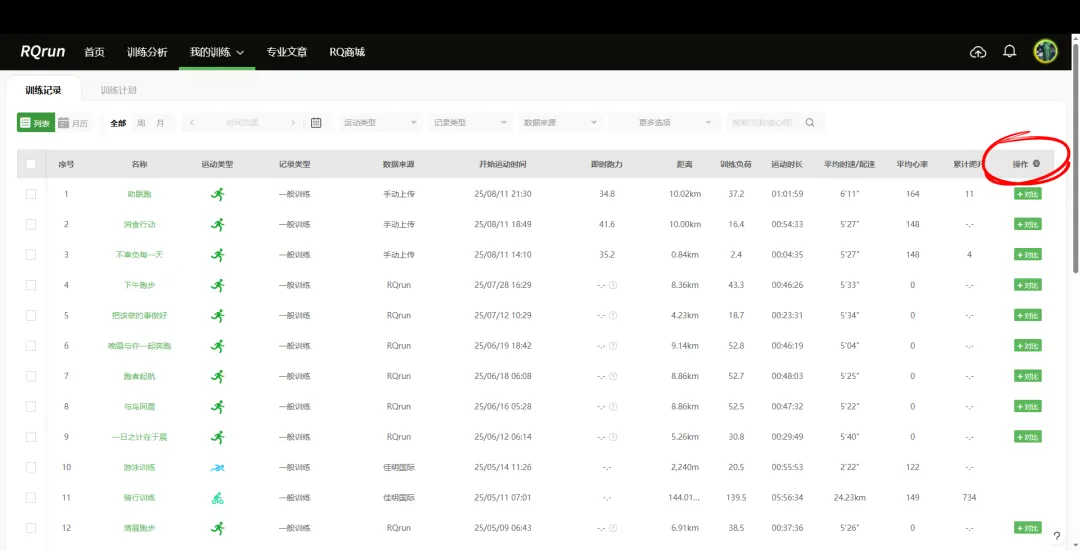Screen dimensions: 1080x555
Task: Click the cycling icon in row 11
Action: (217, 498)
